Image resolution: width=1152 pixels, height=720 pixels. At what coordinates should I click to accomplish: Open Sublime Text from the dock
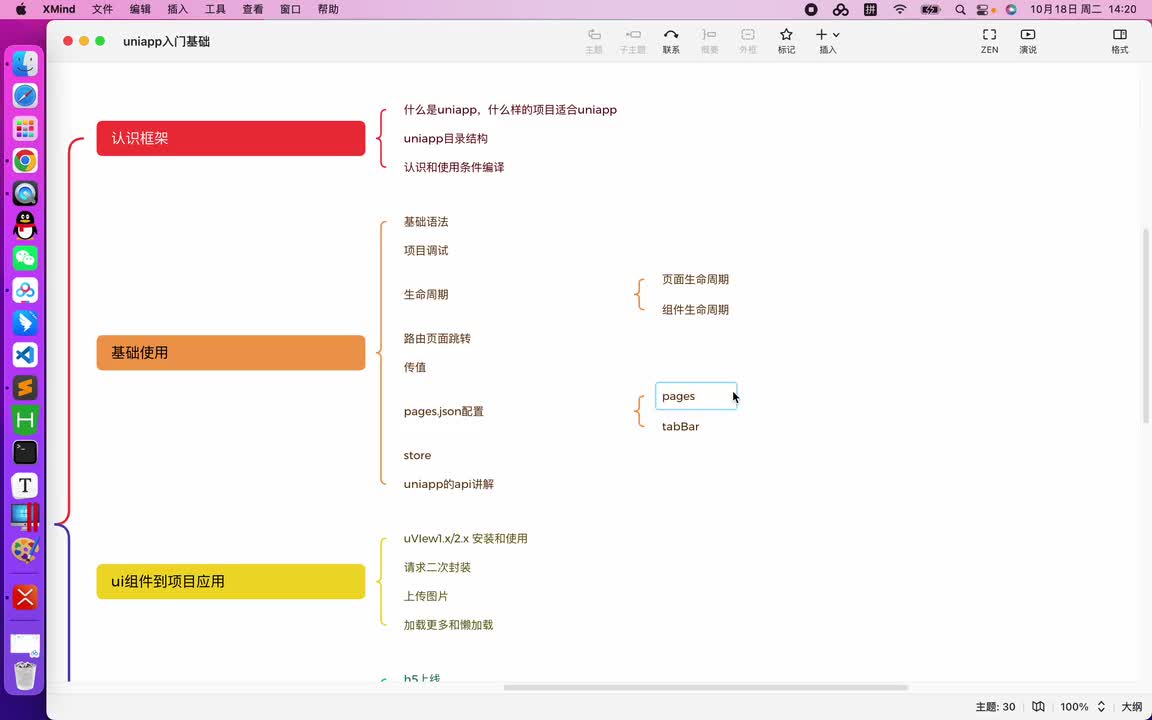coord(25,387)
